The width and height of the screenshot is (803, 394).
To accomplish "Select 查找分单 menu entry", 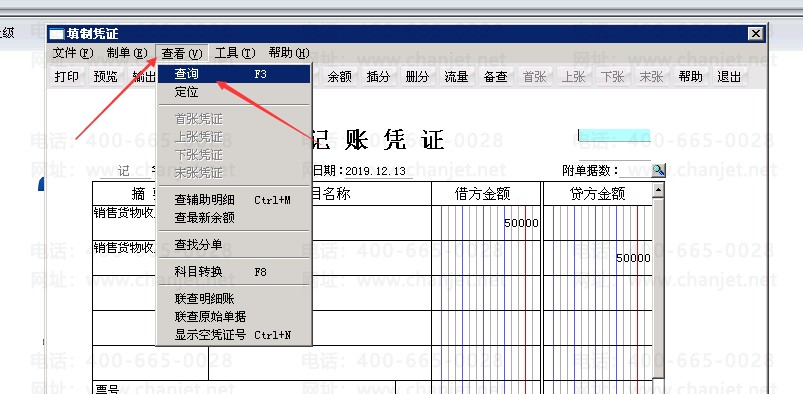I will [234, 245].
